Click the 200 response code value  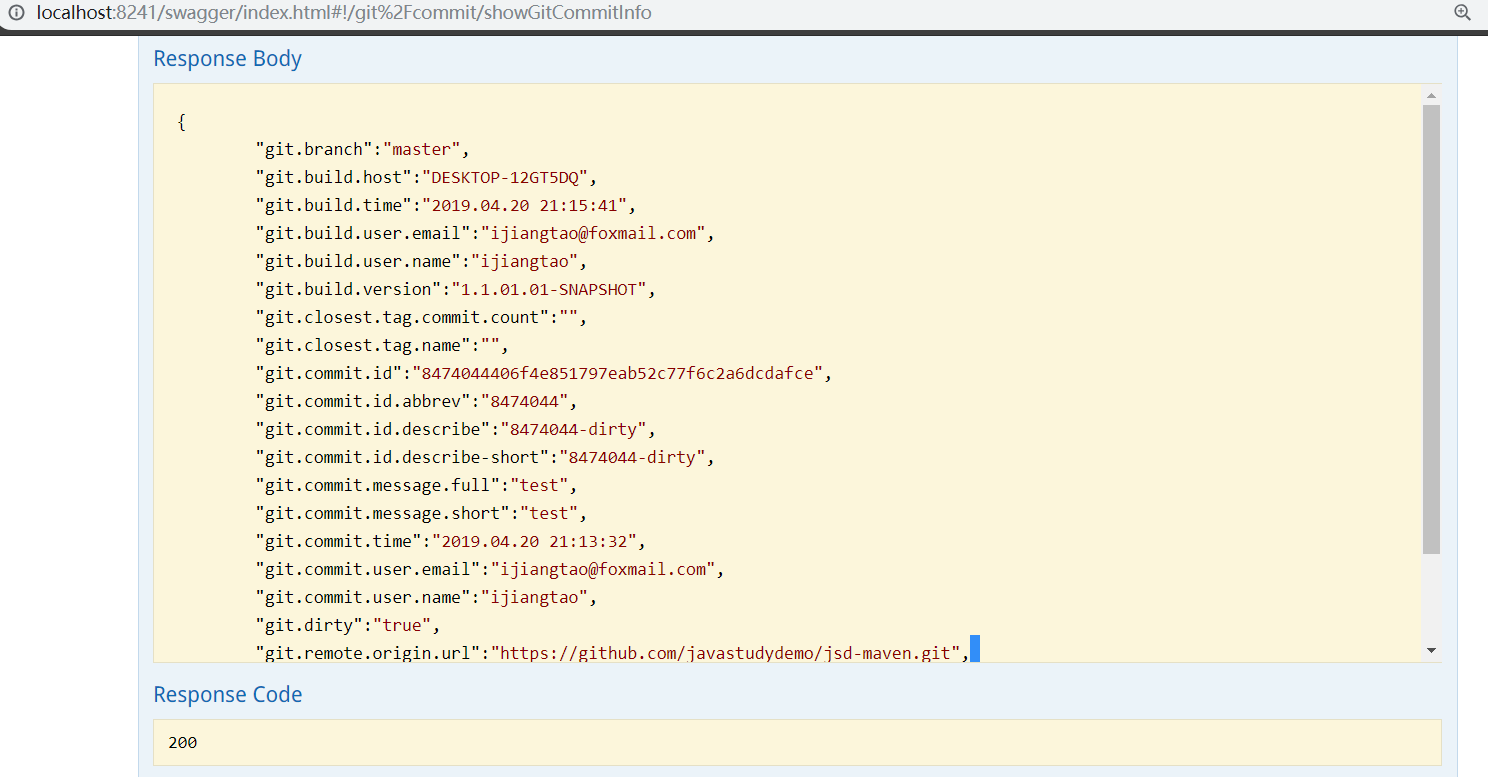pyautogui.click(x=182, y=743)
